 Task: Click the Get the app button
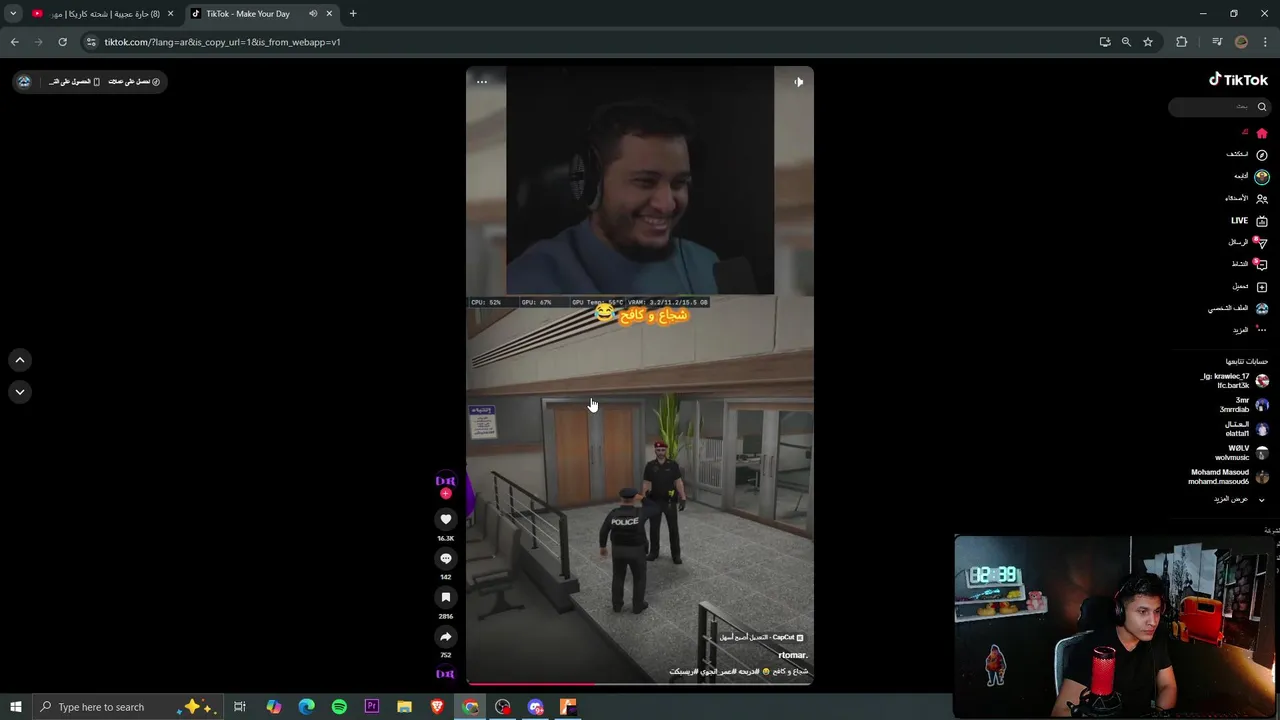click(x=75, y=82)
